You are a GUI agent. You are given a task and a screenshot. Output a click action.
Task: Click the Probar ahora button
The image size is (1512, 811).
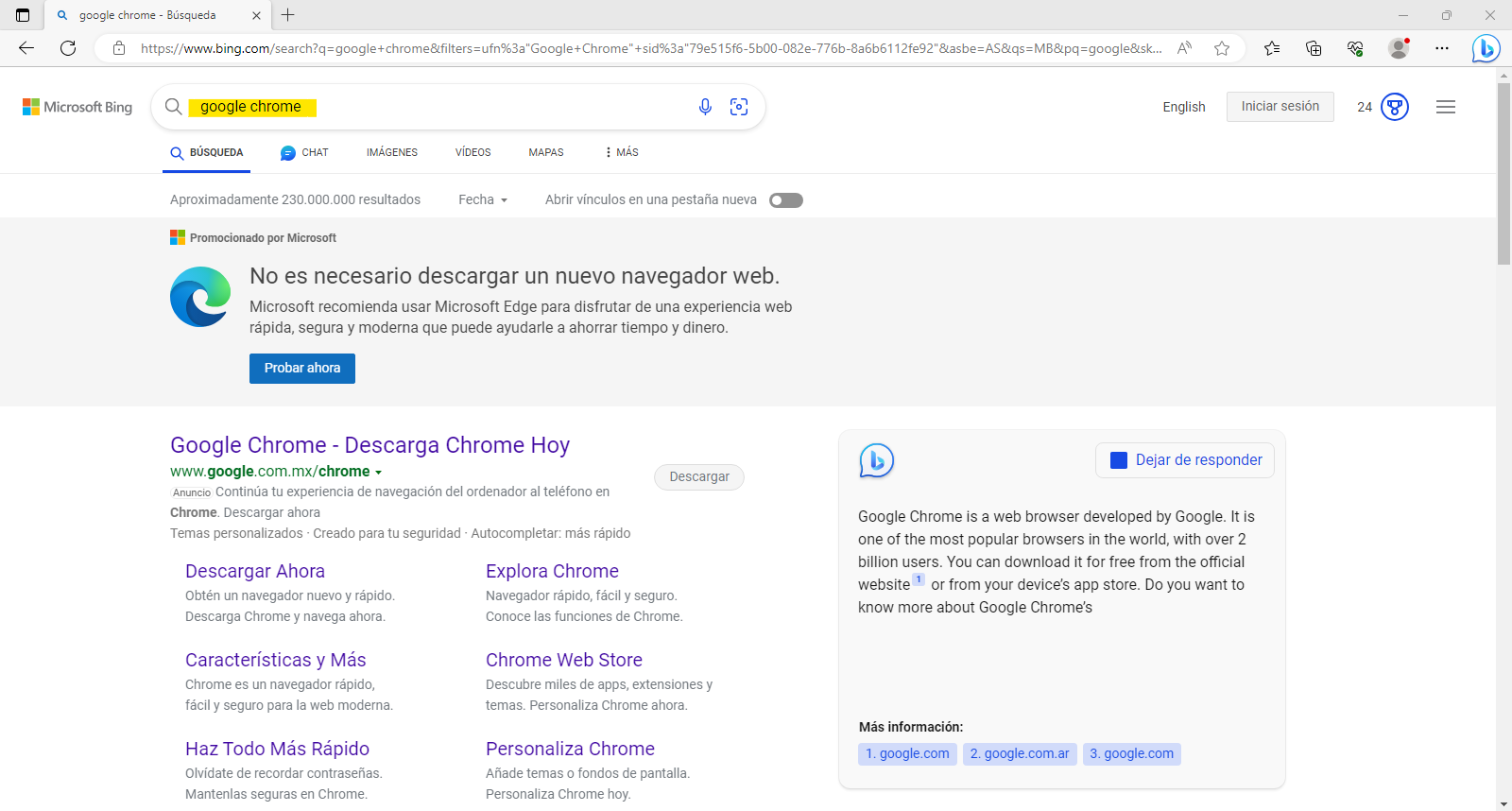click(x=302, y=369)
